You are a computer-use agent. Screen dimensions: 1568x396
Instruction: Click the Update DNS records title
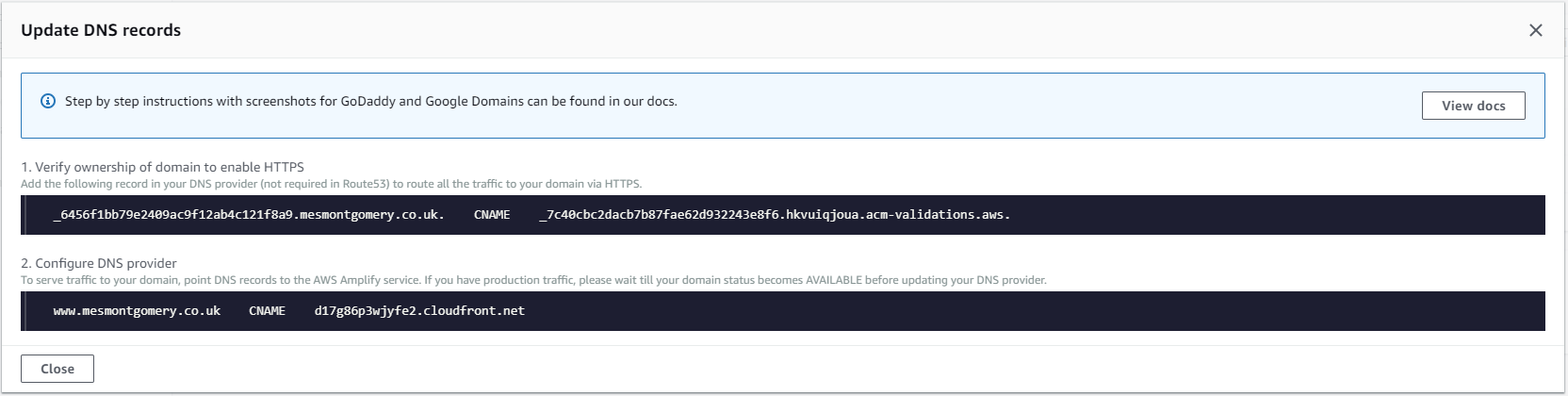point(101,30)
